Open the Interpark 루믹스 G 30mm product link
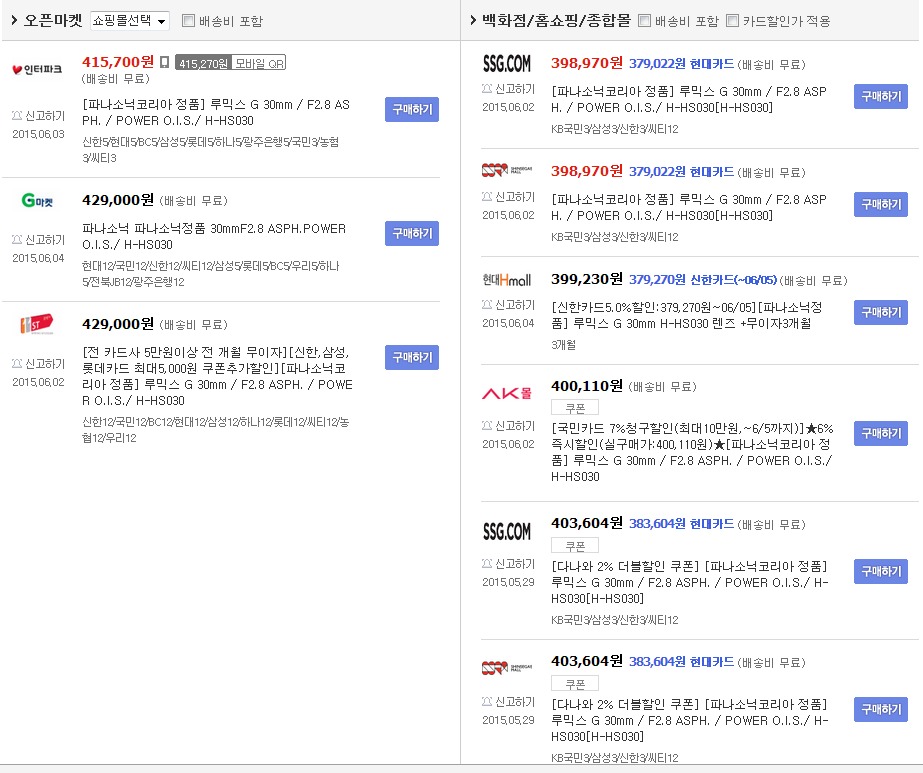The height and width of the screenshot is (773, 923). pos(230,112)
